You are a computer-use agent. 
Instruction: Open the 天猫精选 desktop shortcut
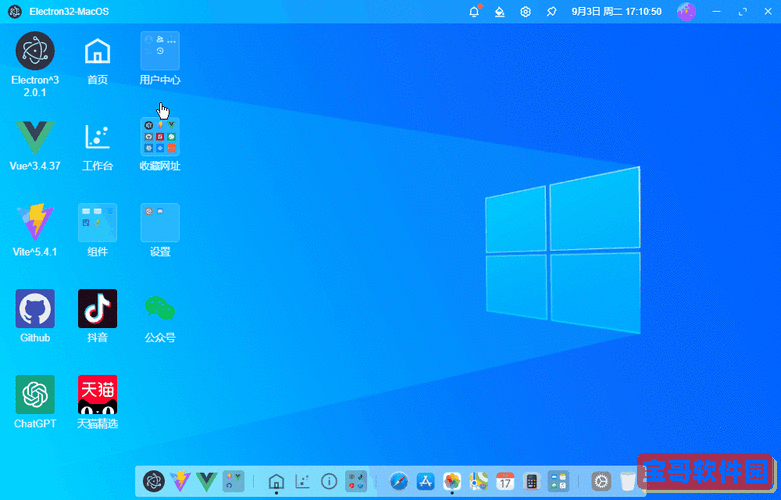pyautogui.click(x=98, y=394)
